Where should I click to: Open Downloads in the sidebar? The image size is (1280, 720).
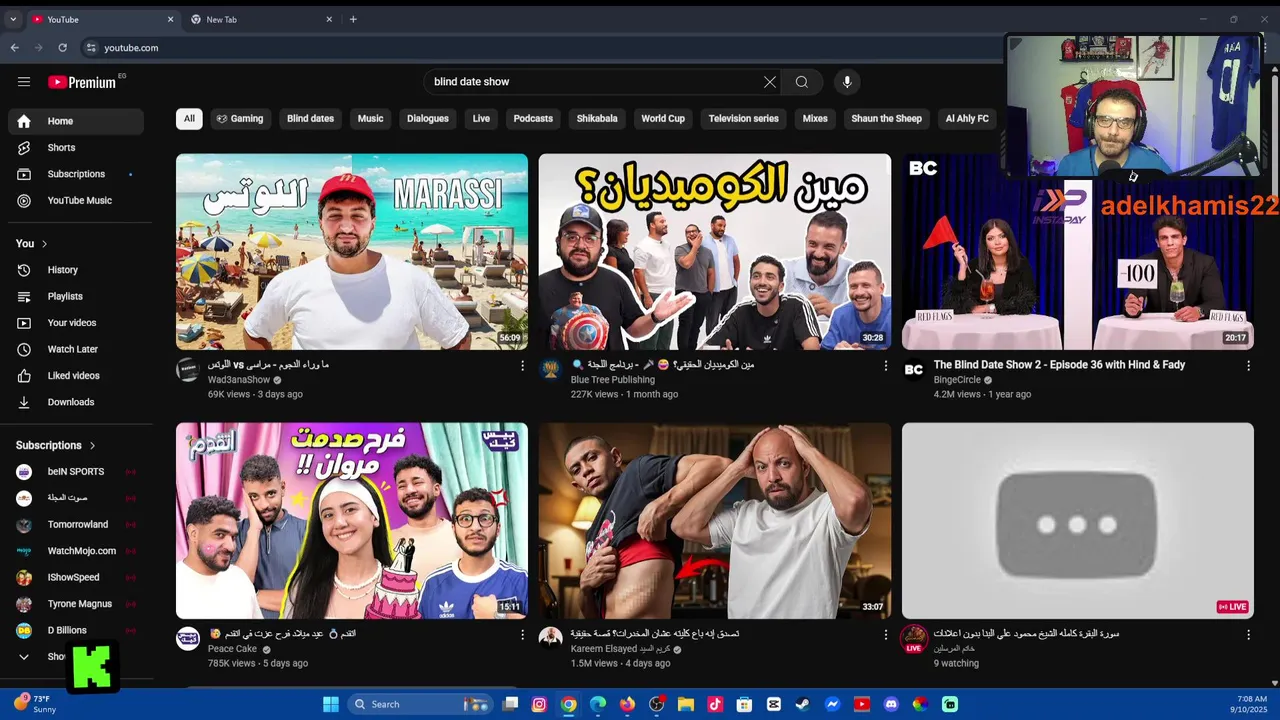click(x=76, y=403)
